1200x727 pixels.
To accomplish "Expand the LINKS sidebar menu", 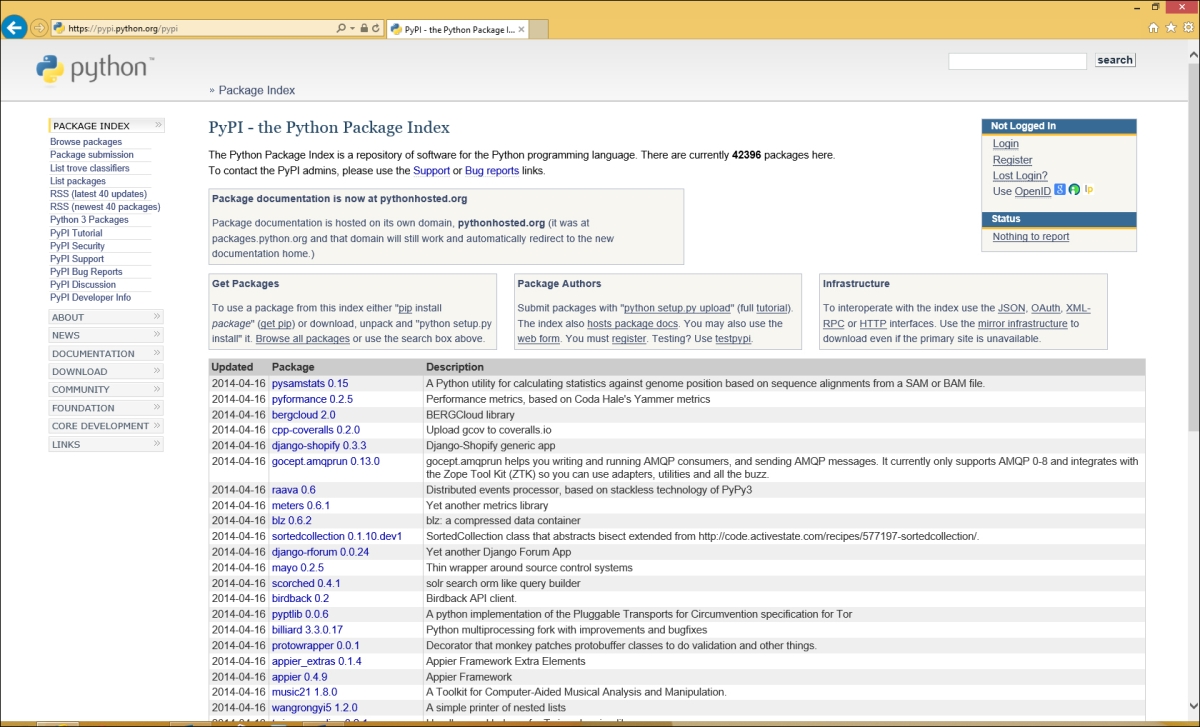I will coord(106,445).
